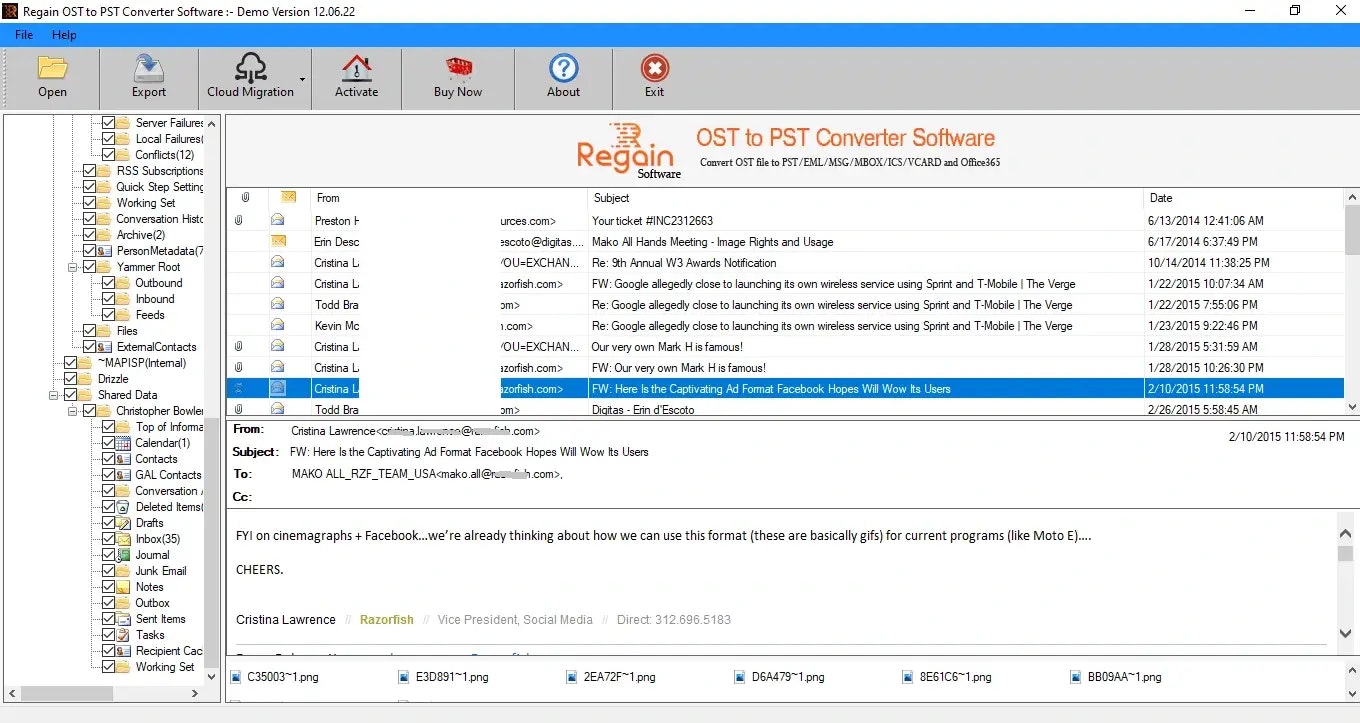
Task: Click the Drafts pencil folder icon
Action: pos(123,523)
